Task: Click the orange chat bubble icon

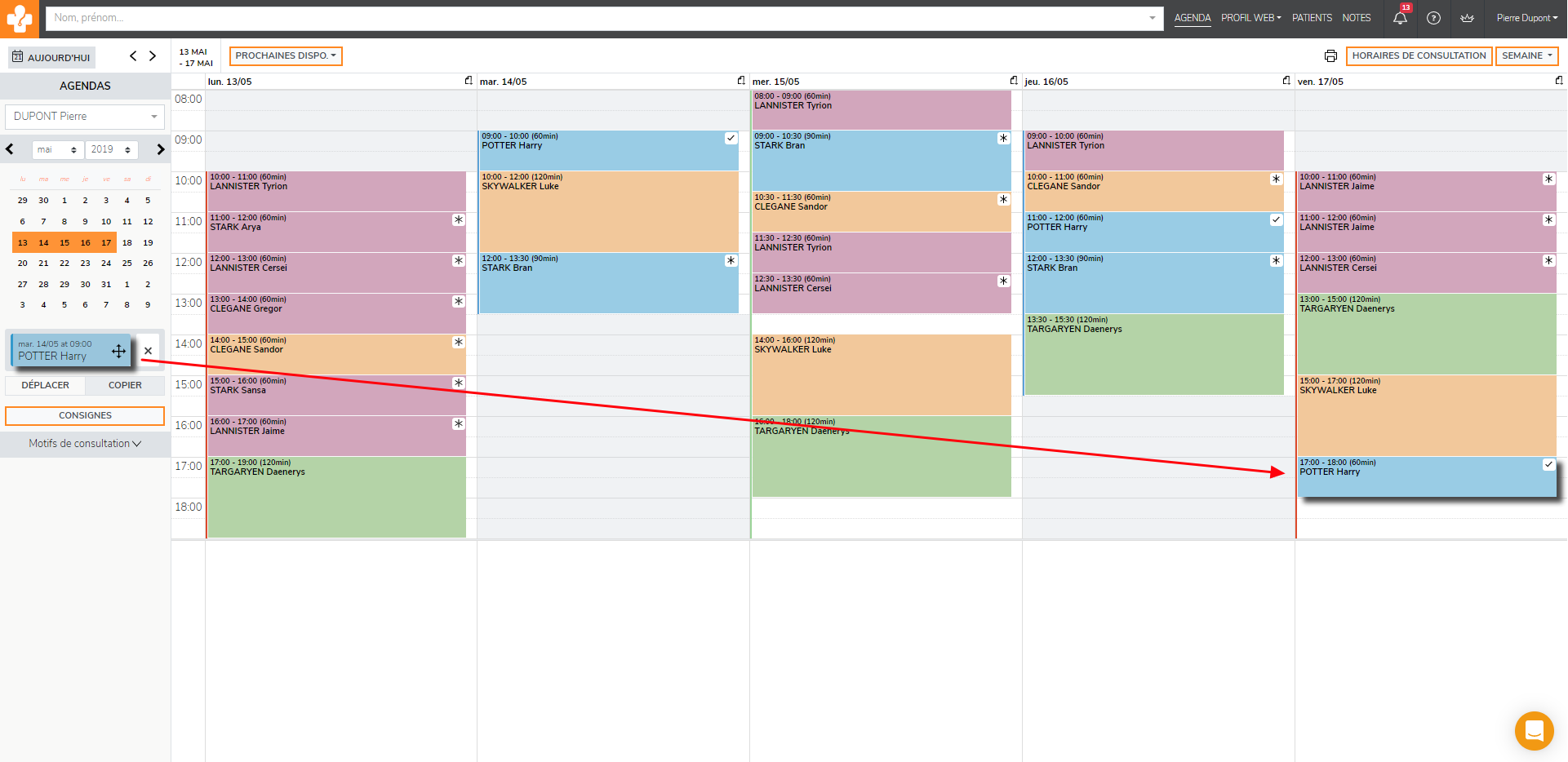Action: click(x=1534, y=730)
